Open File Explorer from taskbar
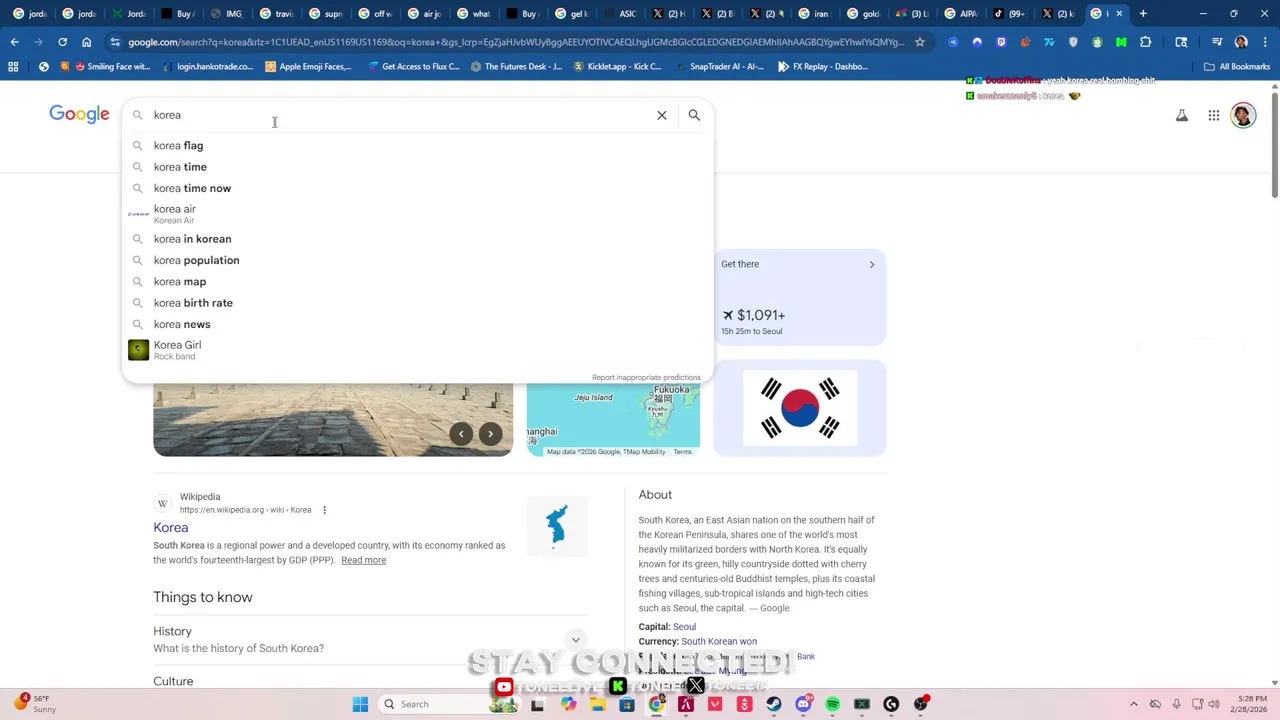Image resolution: width=1280 pixels, height=720 pixels. click(x=597, y=704)
